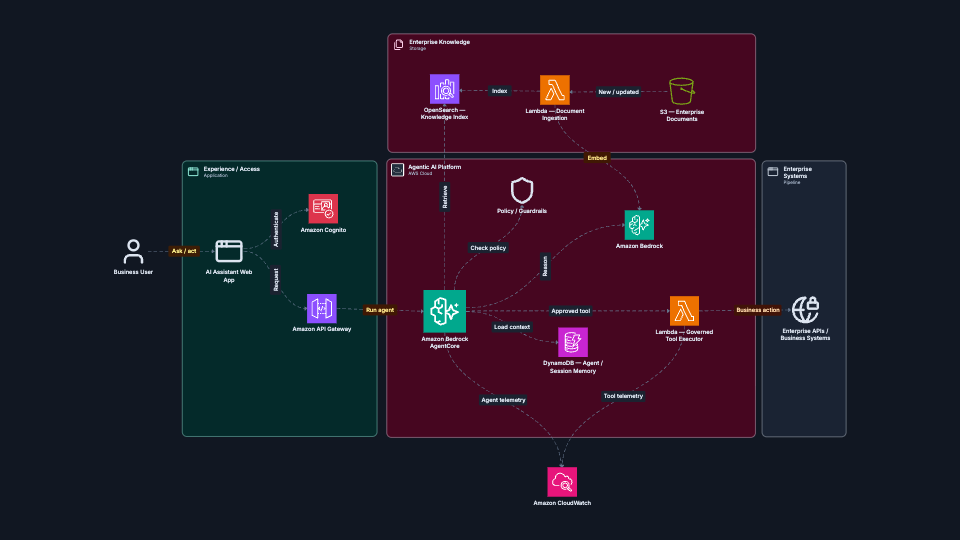Click the Amazon CloudWatch icon
Screen dimensions: 960x540
[x=562, y=482]
